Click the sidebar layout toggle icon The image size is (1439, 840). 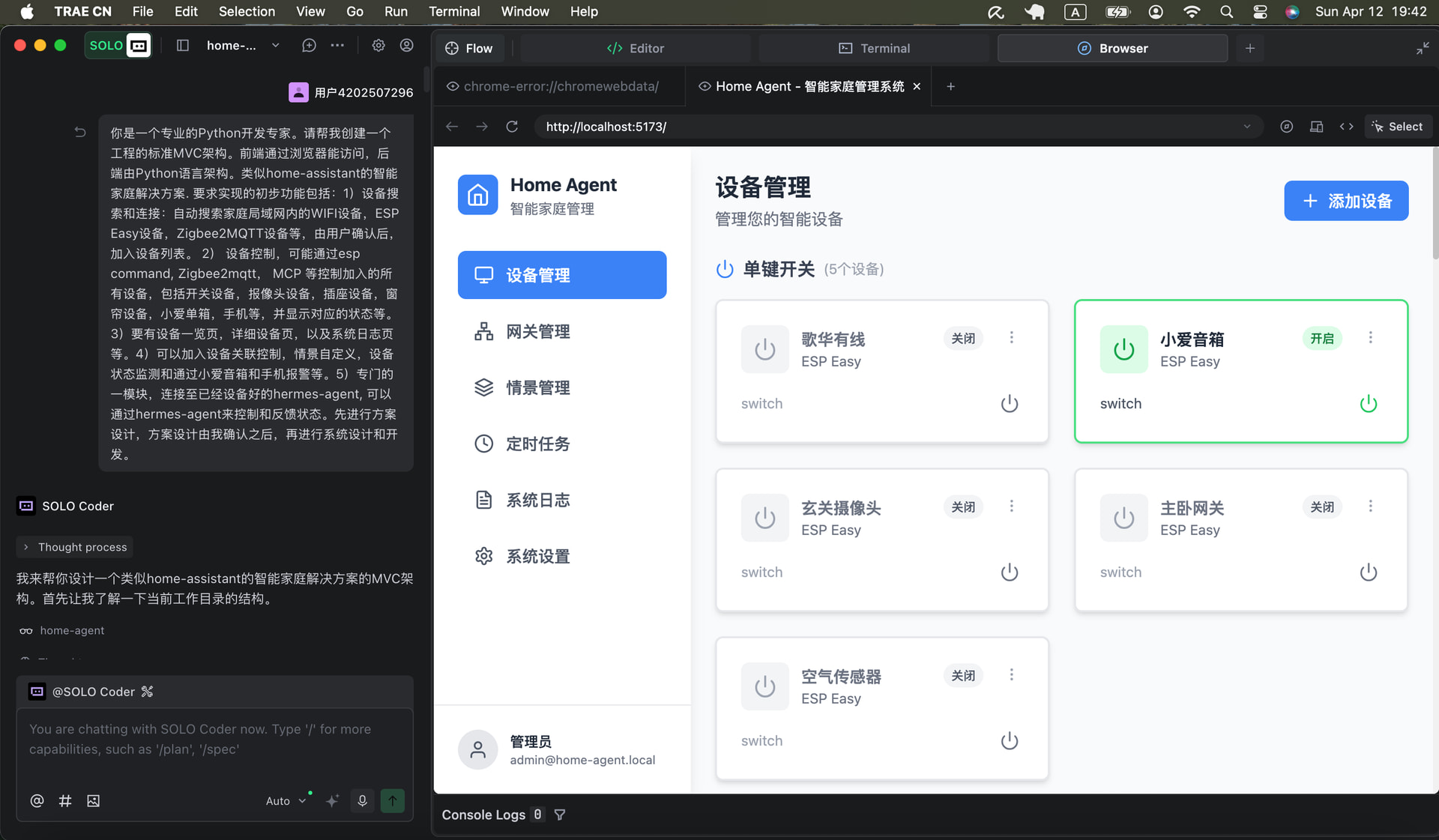182,46
